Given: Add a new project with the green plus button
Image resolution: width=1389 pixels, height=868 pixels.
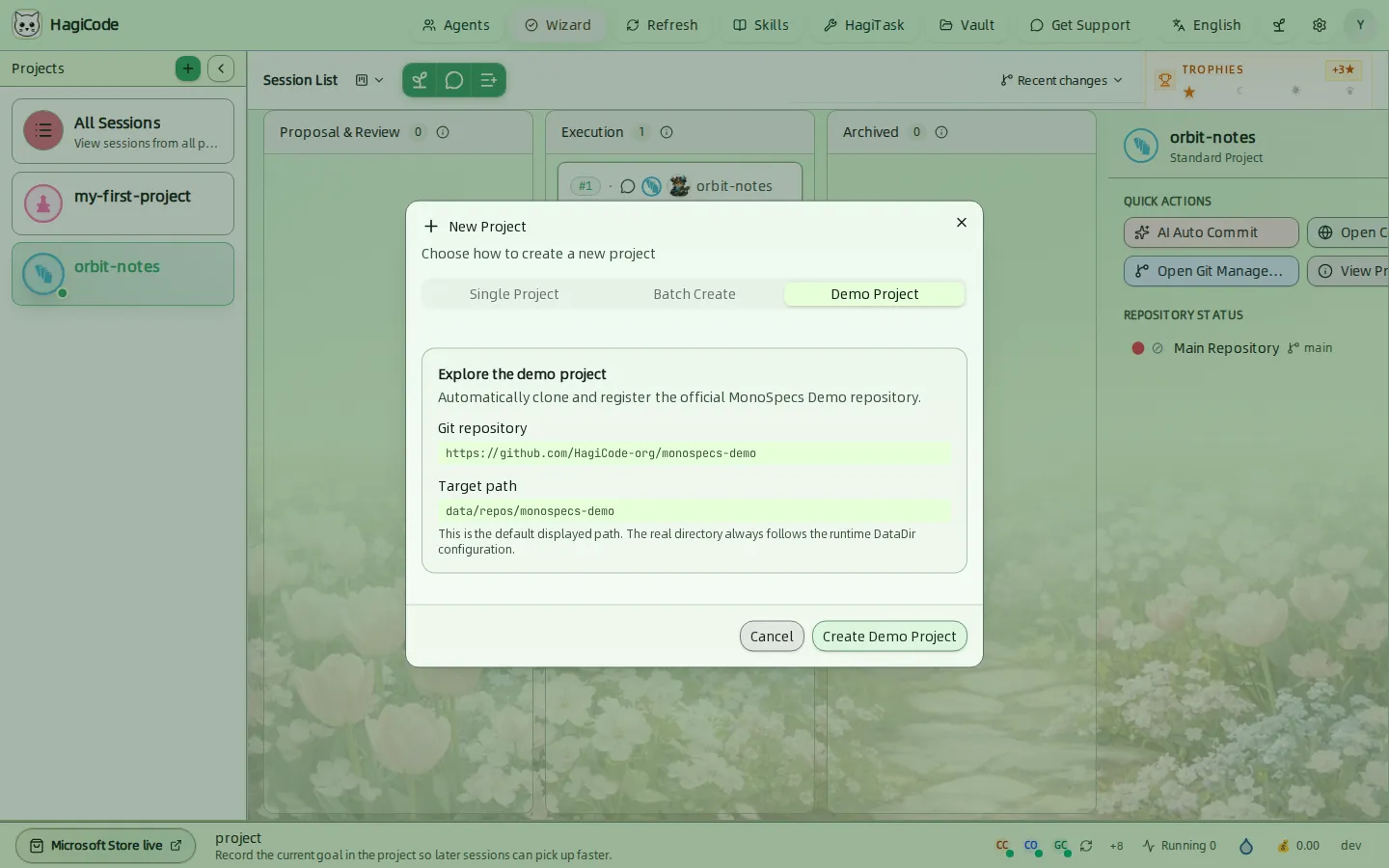Looking at the screenshot, I should click(x=188, y=68).
